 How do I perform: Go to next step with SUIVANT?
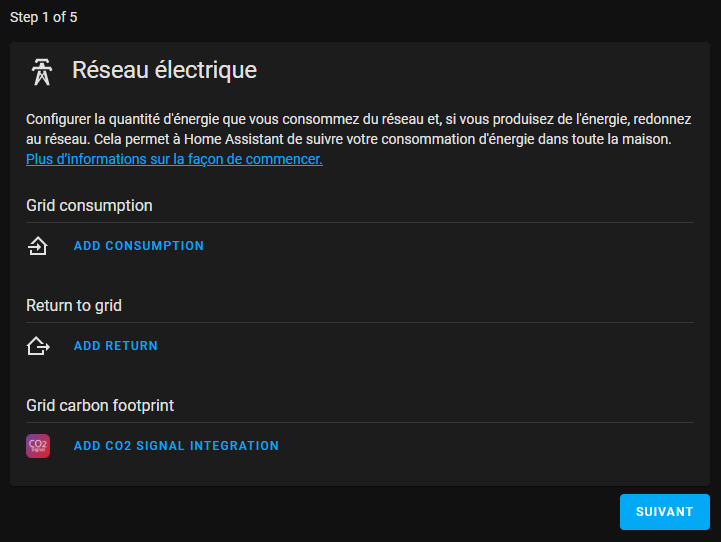coord(664,512)
